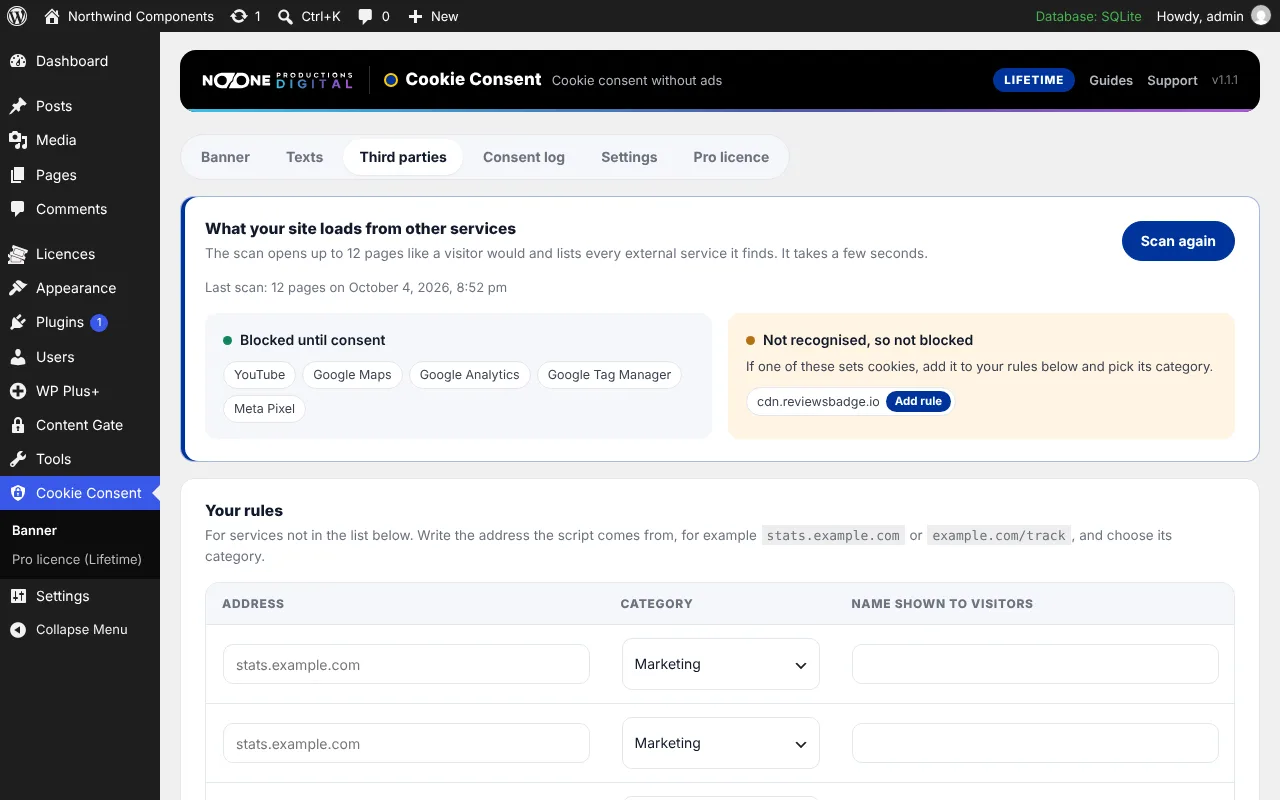Open the plugin Settings tab

click(x=629, y=157)
